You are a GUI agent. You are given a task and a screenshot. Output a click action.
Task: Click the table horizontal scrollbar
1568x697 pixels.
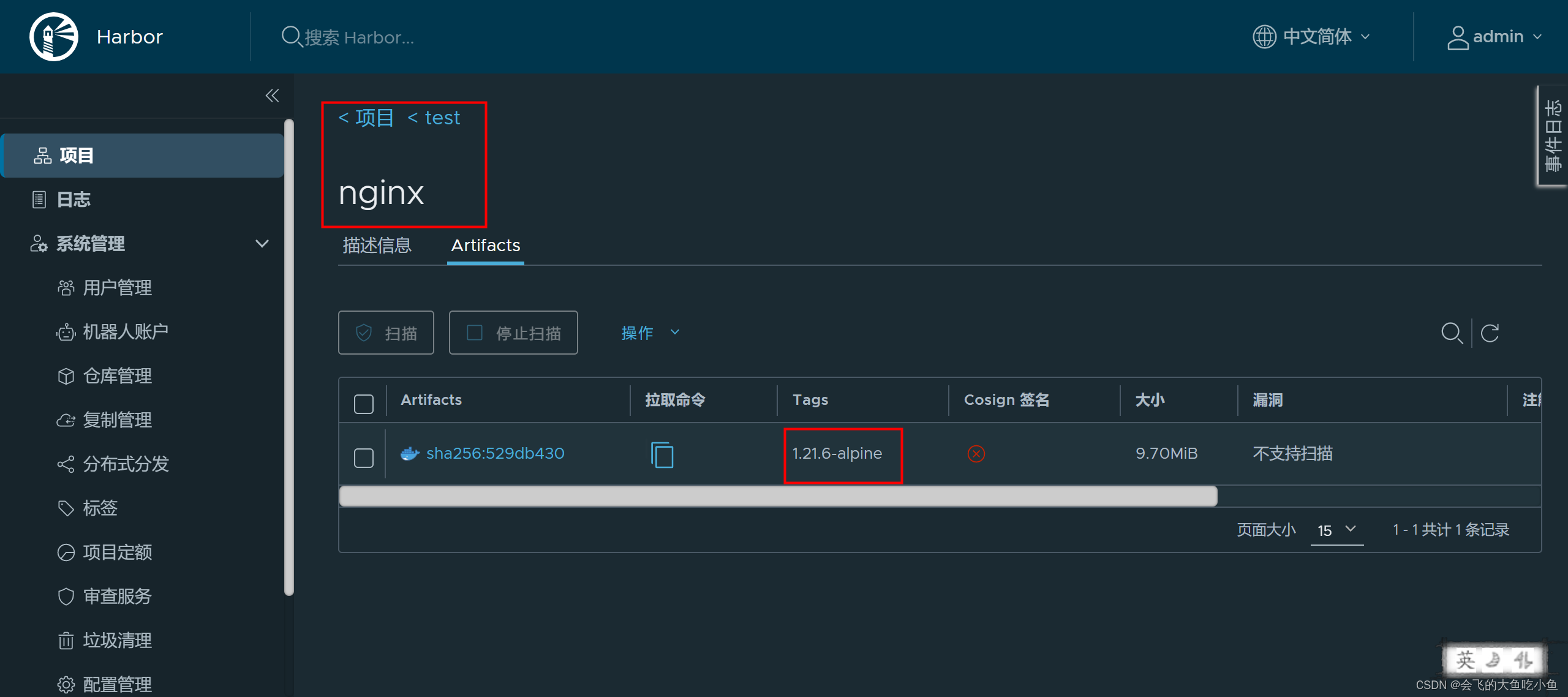778,496
